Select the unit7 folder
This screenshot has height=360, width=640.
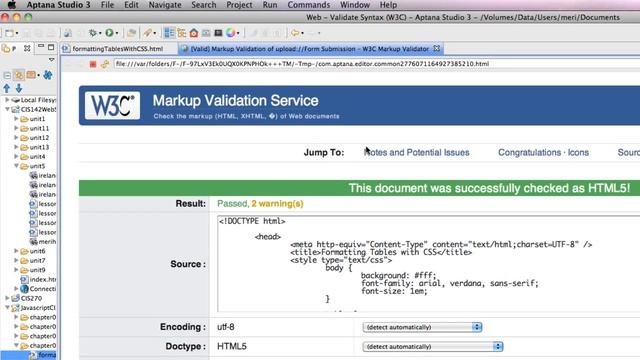pos(37,260)
